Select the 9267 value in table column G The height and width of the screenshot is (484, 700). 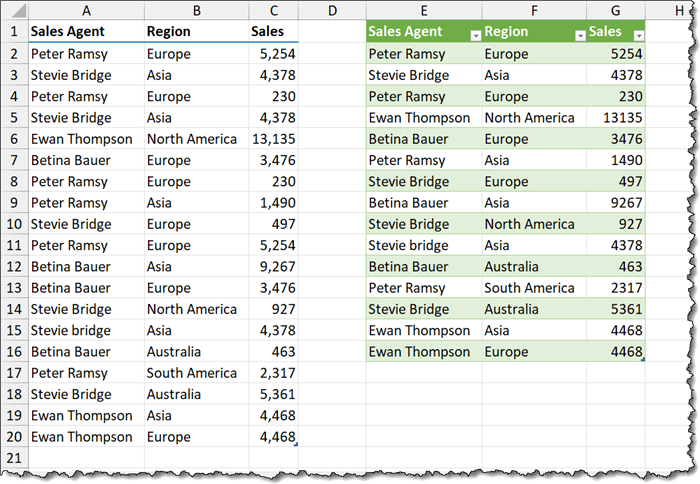point(616,203)
